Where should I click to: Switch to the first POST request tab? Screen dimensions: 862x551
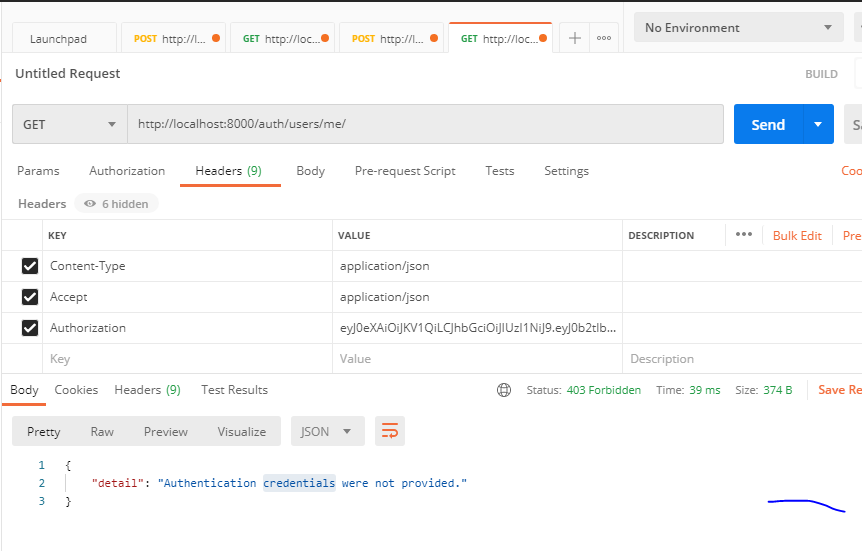(173, 38)
